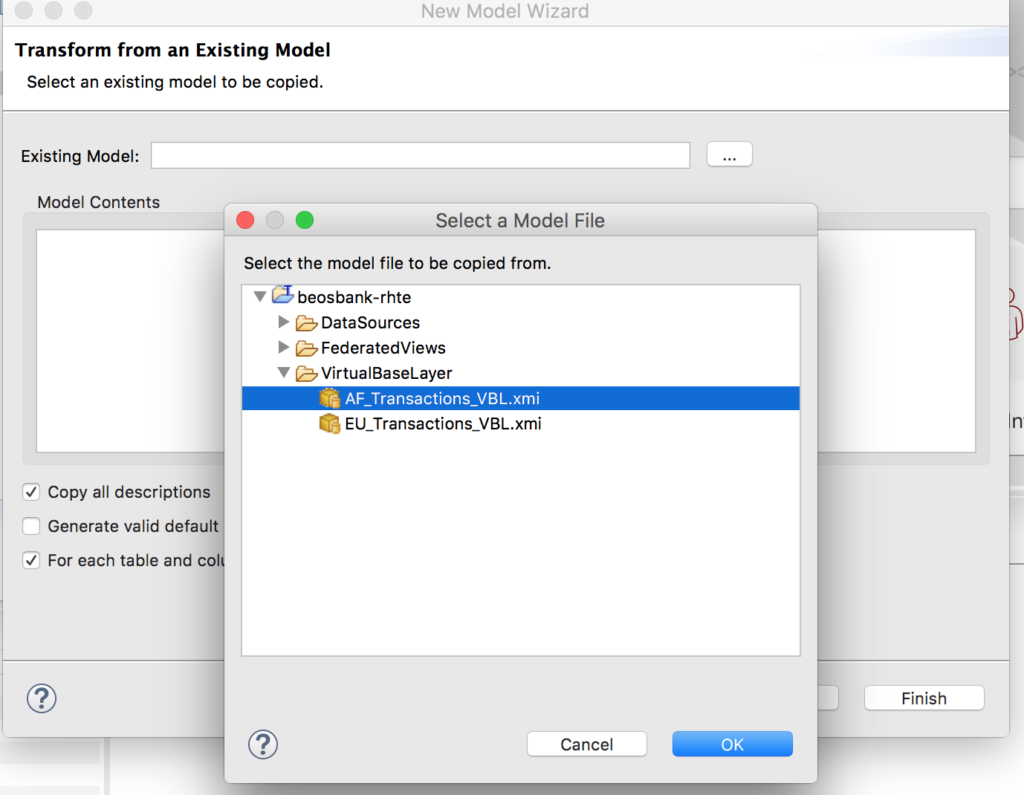Click the VirtualBaseLayer folder icon
The image size is (1024, 795).
point(307,373)
